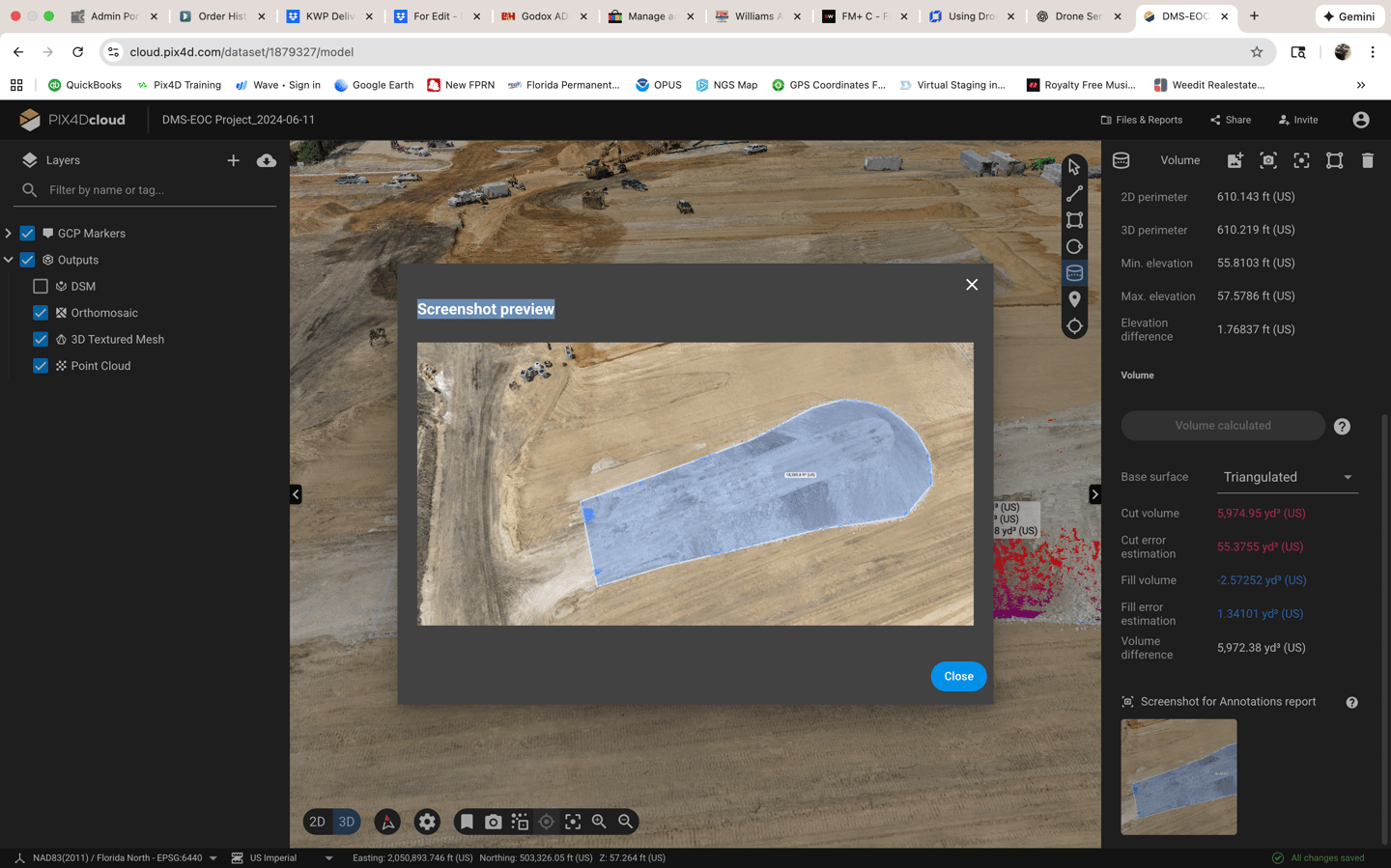1391x868 pixels.
Task: Zoom in using the magnifier icon
Action: click(x=599, y=822)
